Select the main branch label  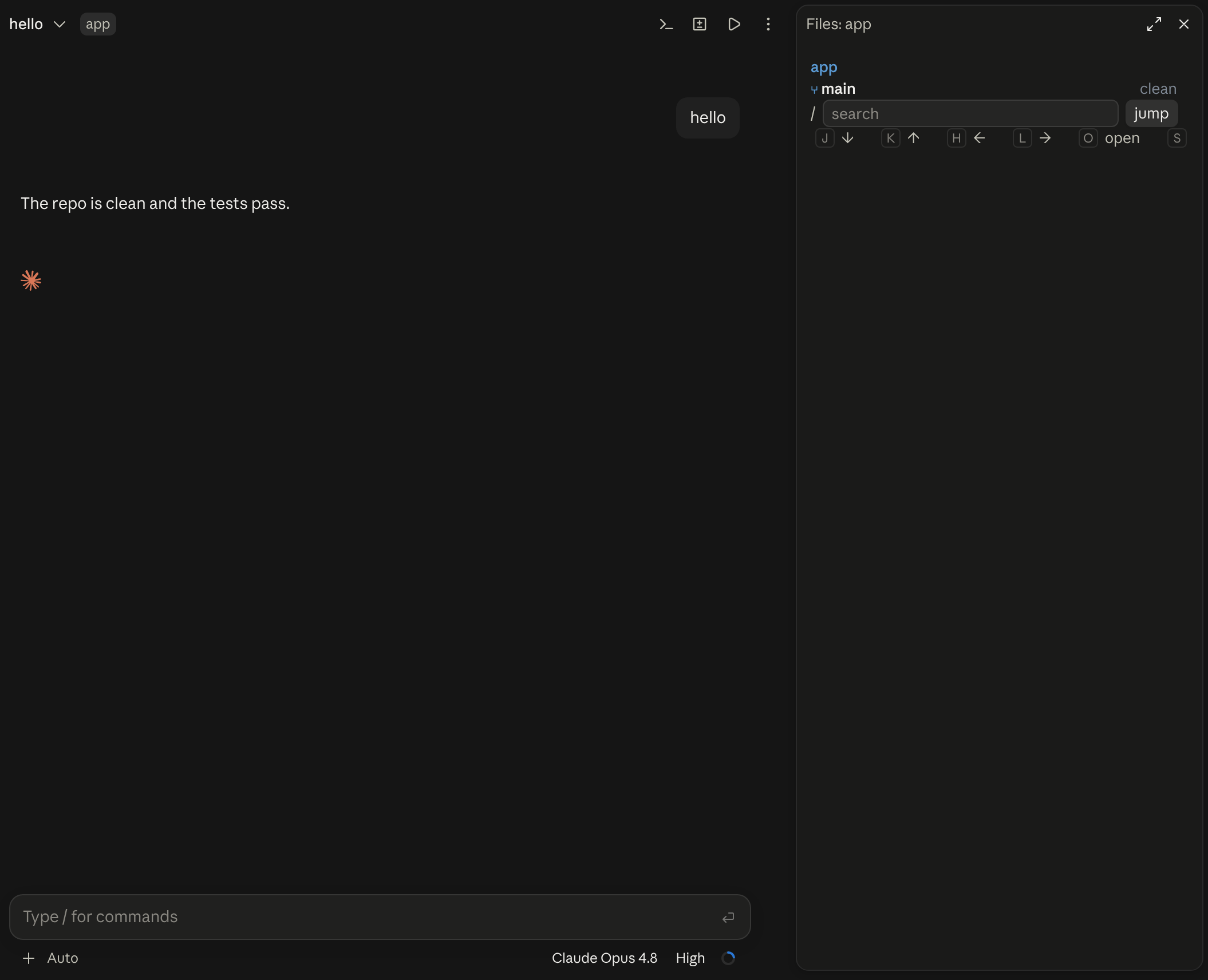tap(838, 89)
